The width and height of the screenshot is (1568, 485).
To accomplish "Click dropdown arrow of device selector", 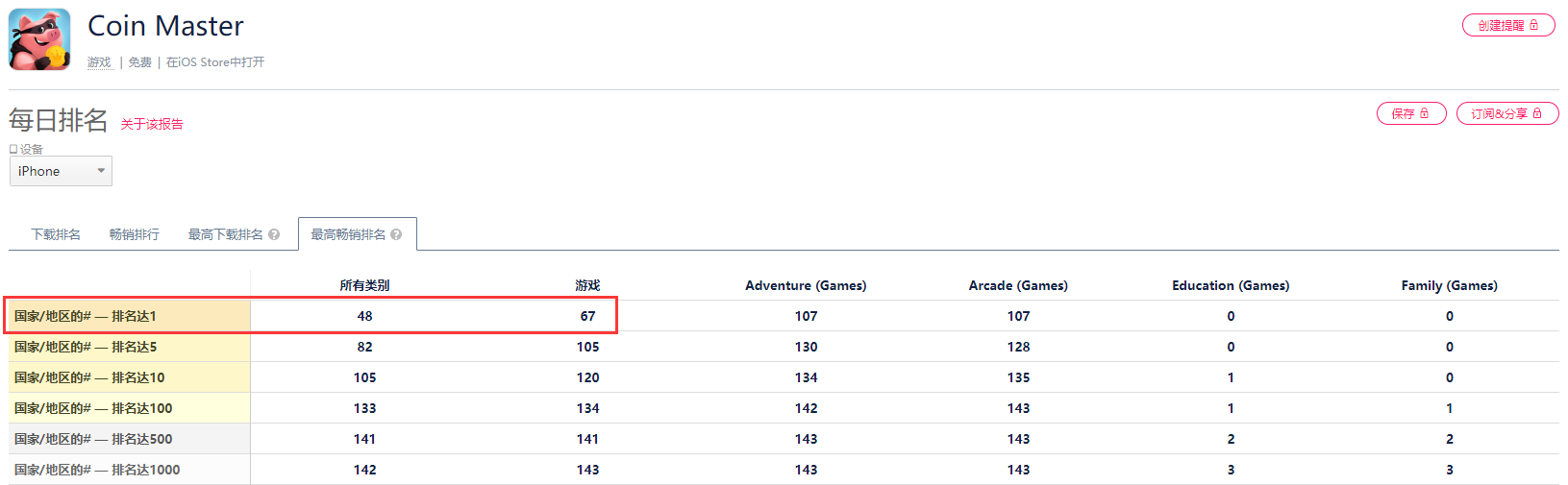I will click(x=101, y=171).
